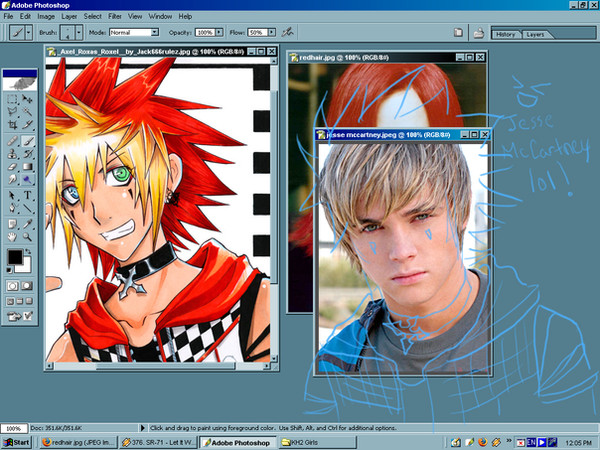Screen dimensions: 600x450
Task: Select the Pen tool
Action: pyautogui.click(x=12, y=208)
